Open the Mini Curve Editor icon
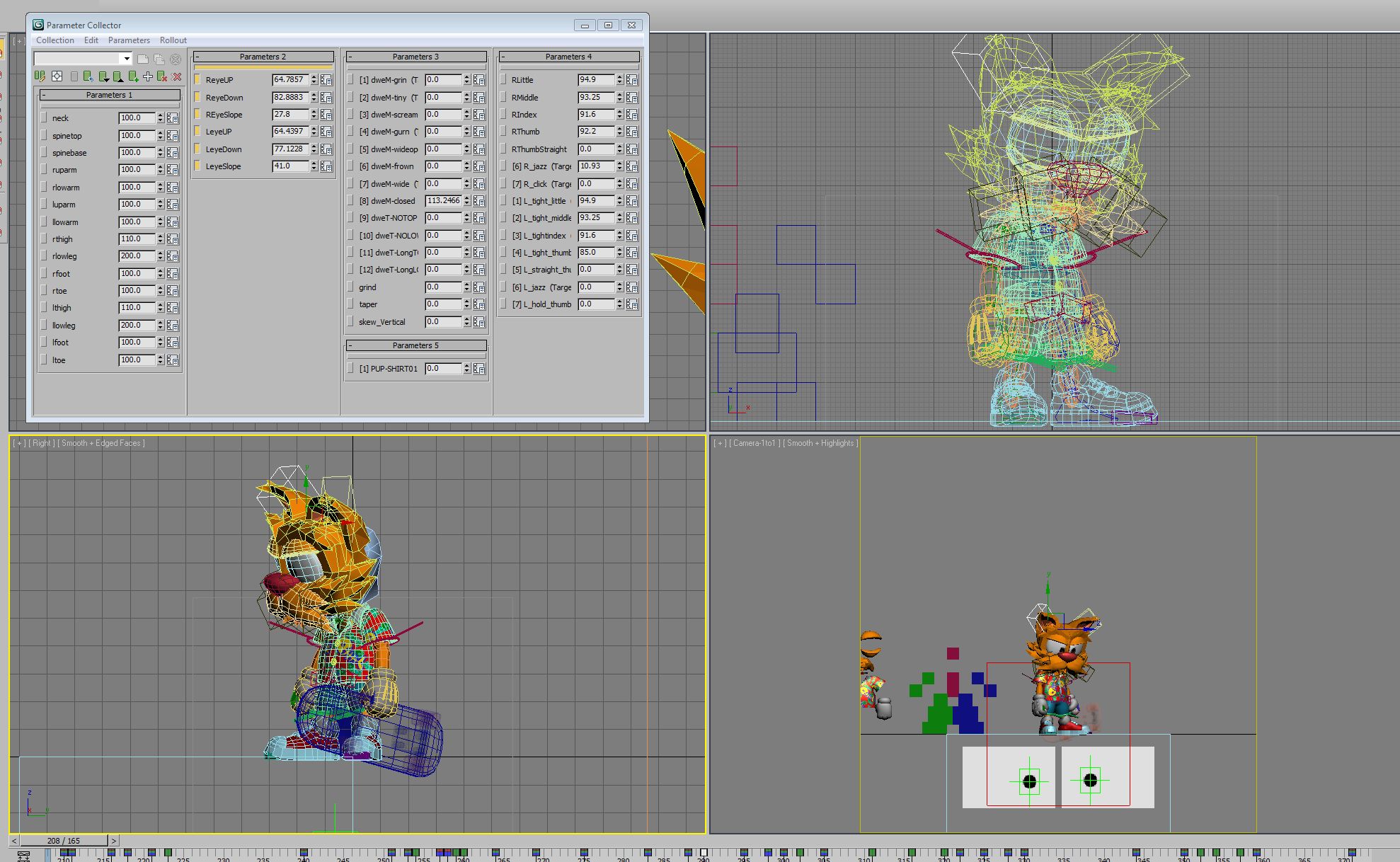Image resolution: width=1400 pixels, height=862 pixels. click(23, 856)
